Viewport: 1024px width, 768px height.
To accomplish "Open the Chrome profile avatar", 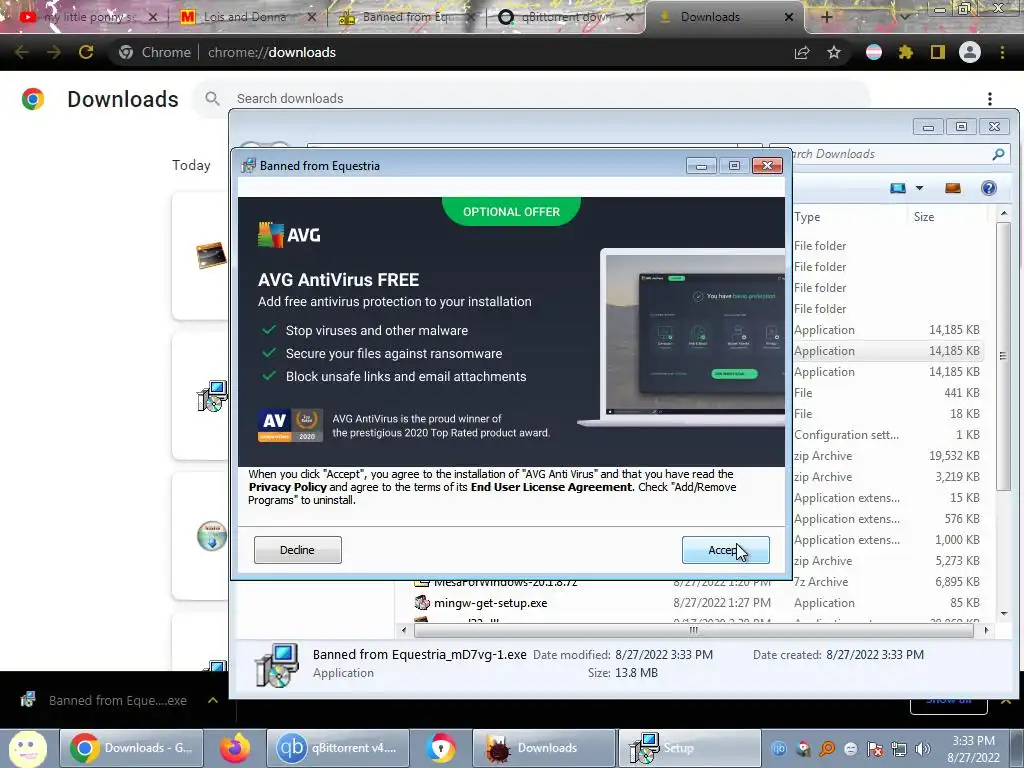I will click(970, 52).
